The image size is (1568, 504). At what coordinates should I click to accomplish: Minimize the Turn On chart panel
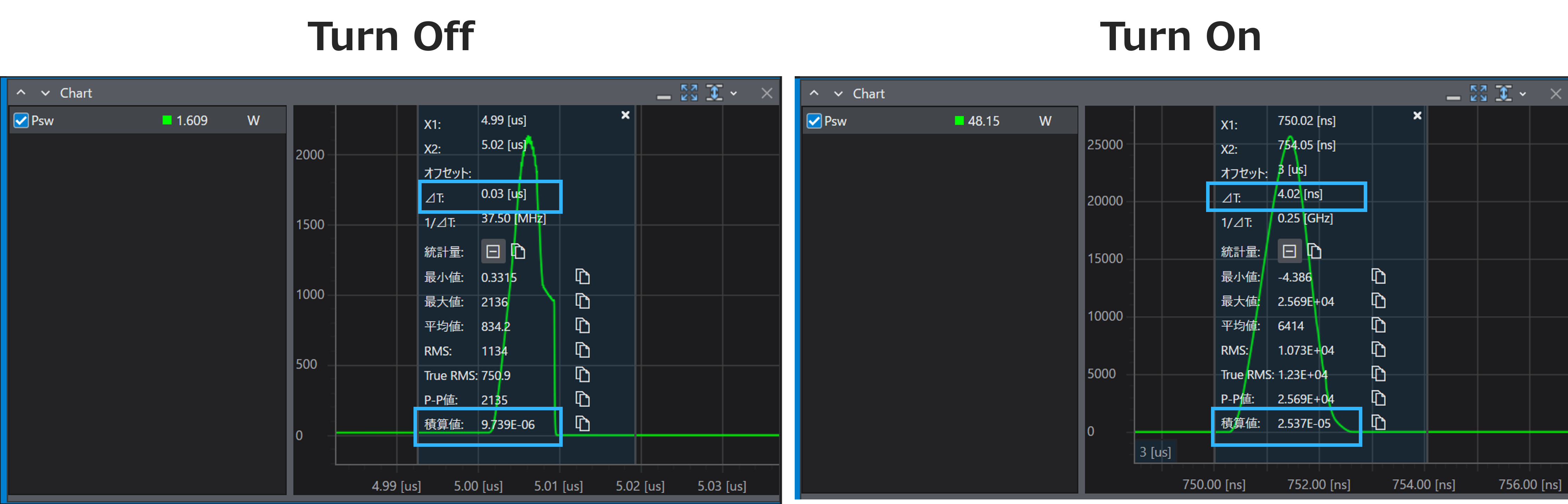(x=1453, y=97)
